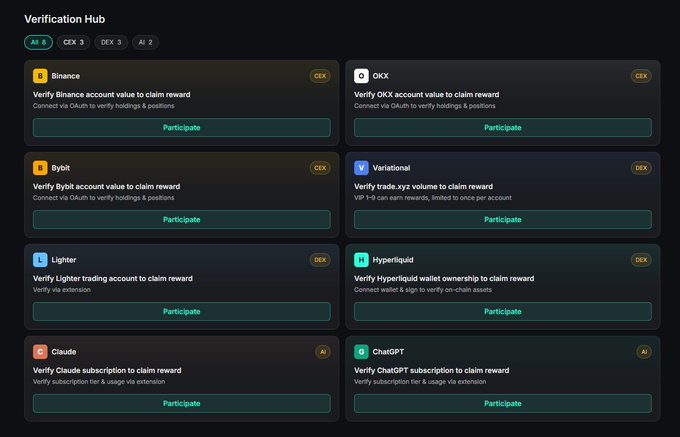Click Participate on ChatGPT card

[x=503, y=403]
